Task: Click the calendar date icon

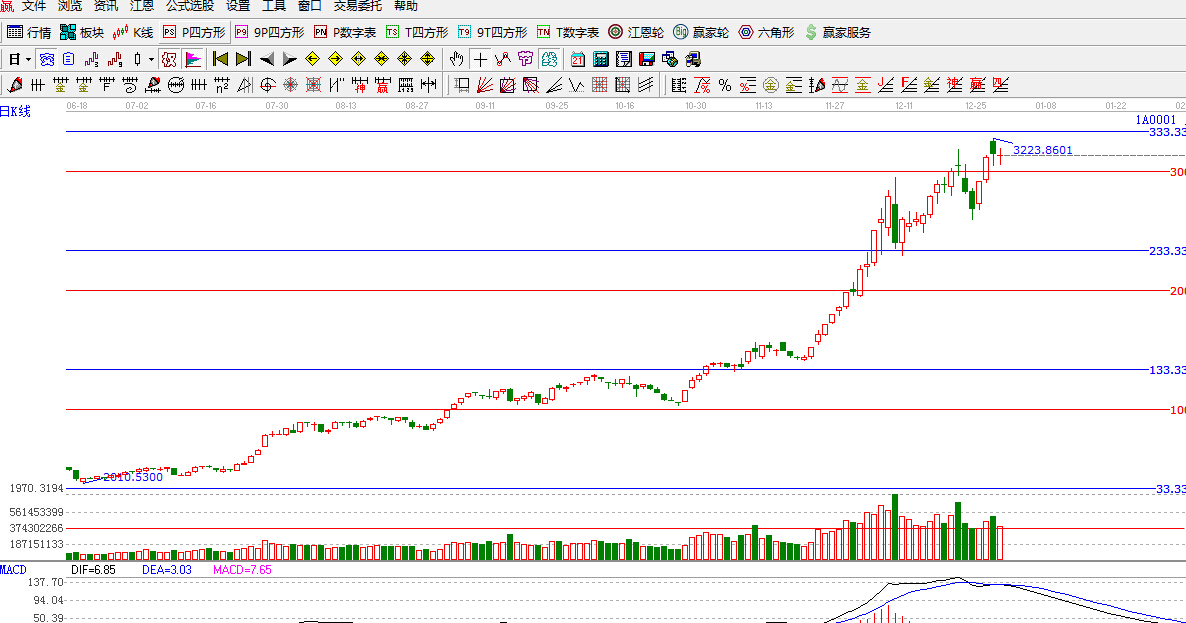Action: point(578,59)
